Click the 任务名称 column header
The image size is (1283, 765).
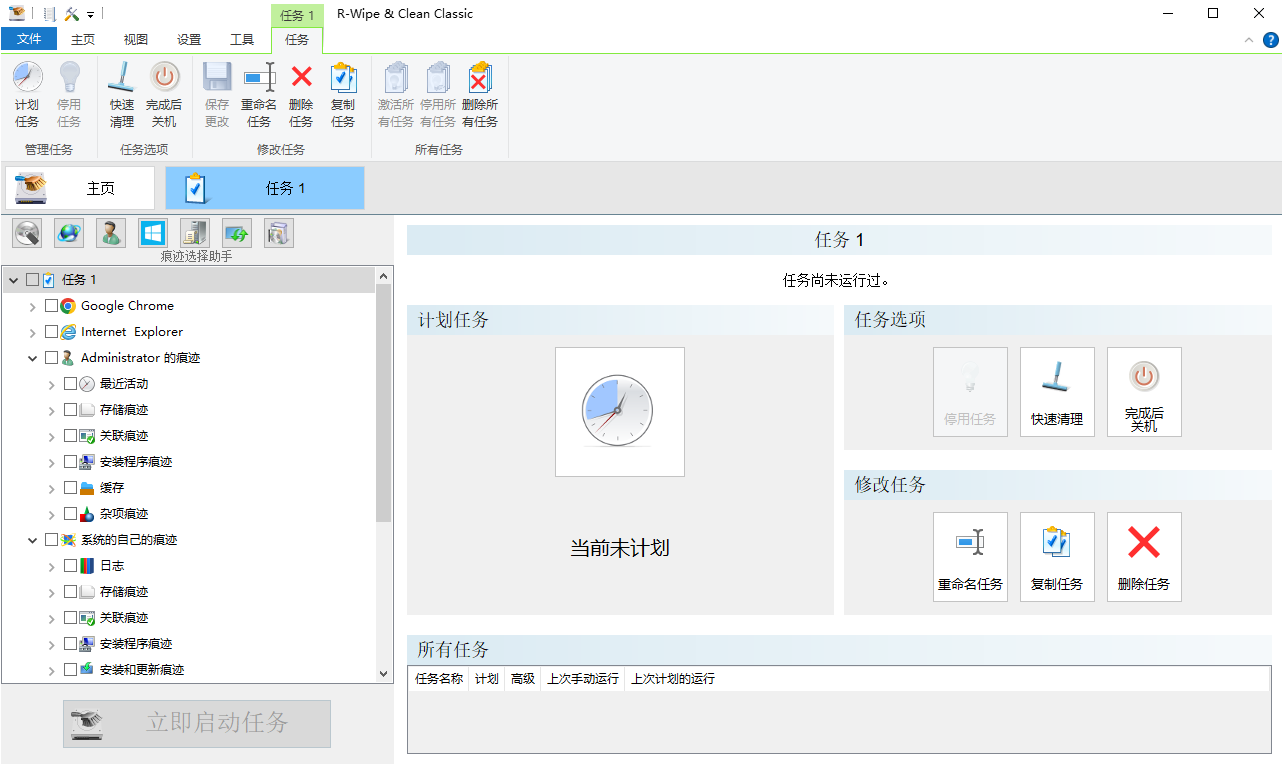[x=439, y=679]
